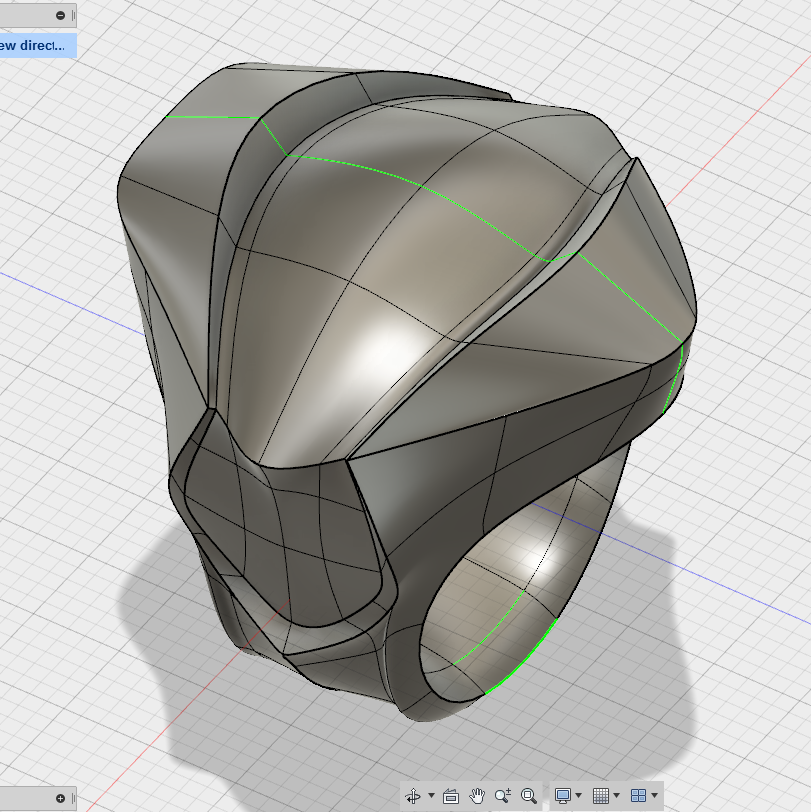Activate the Look At tool
811x812 pixels.
point(451,795)
